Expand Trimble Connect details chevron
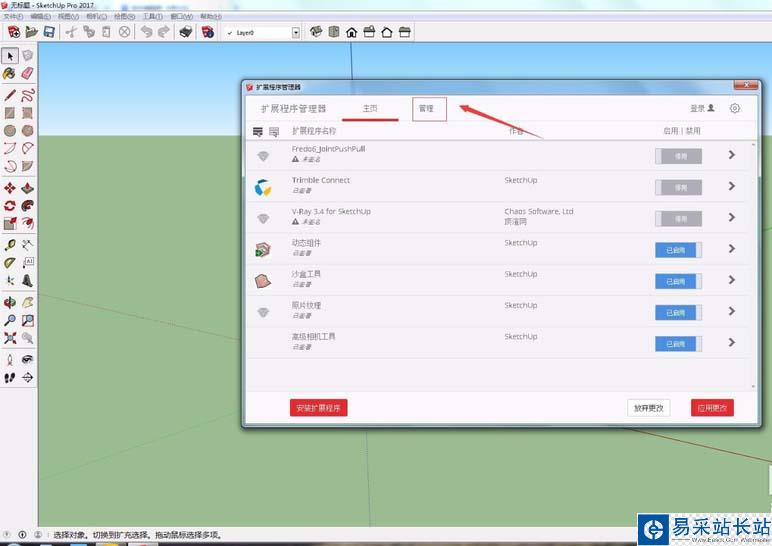The image size is (772, 546). click(732, 186)
